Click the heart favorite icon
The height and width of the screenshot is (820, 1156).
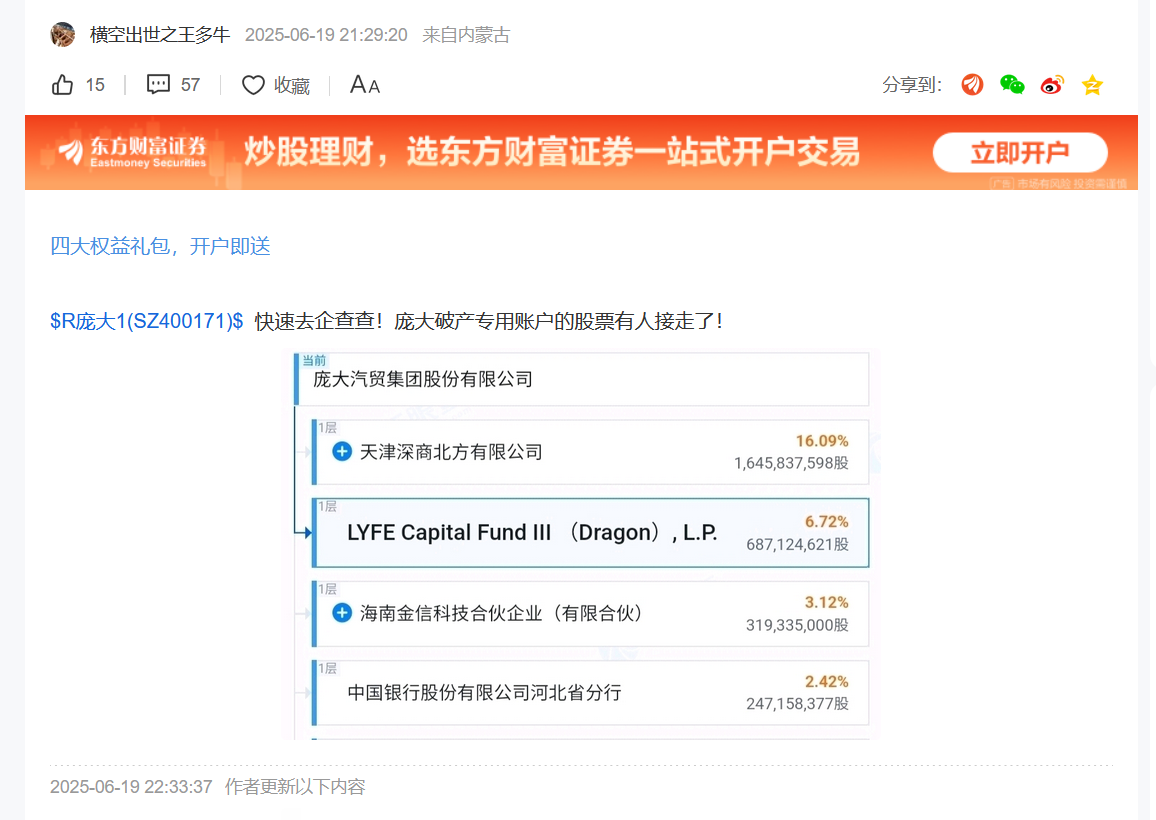tap(253, 86)
